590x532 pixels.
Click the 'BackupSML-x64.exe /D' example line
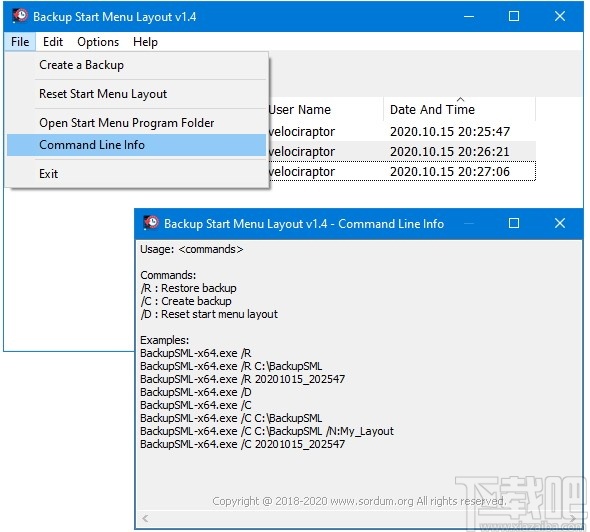pos(196,392)
